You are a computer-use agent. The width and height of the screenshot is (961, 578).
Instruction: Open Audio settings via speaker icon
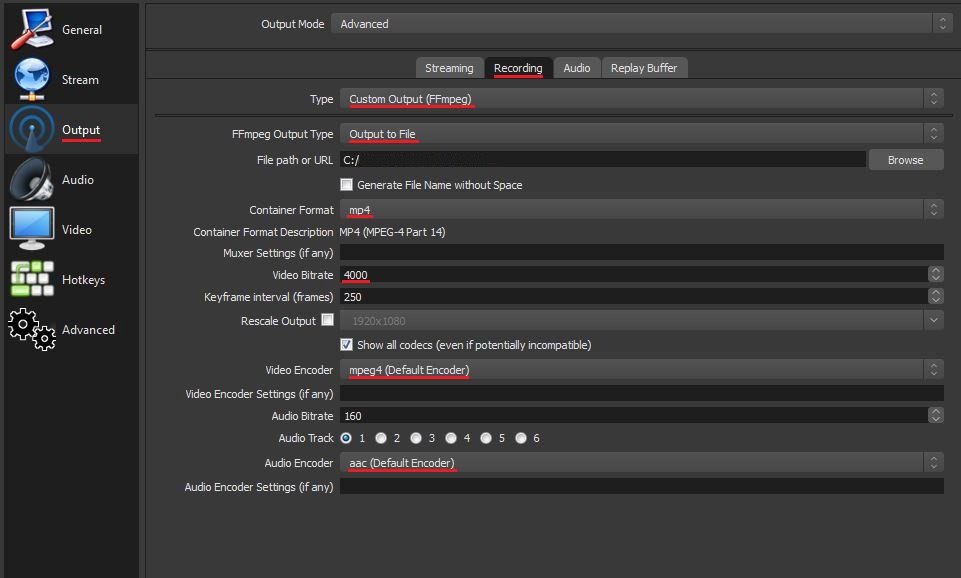[x=32, y=180]
